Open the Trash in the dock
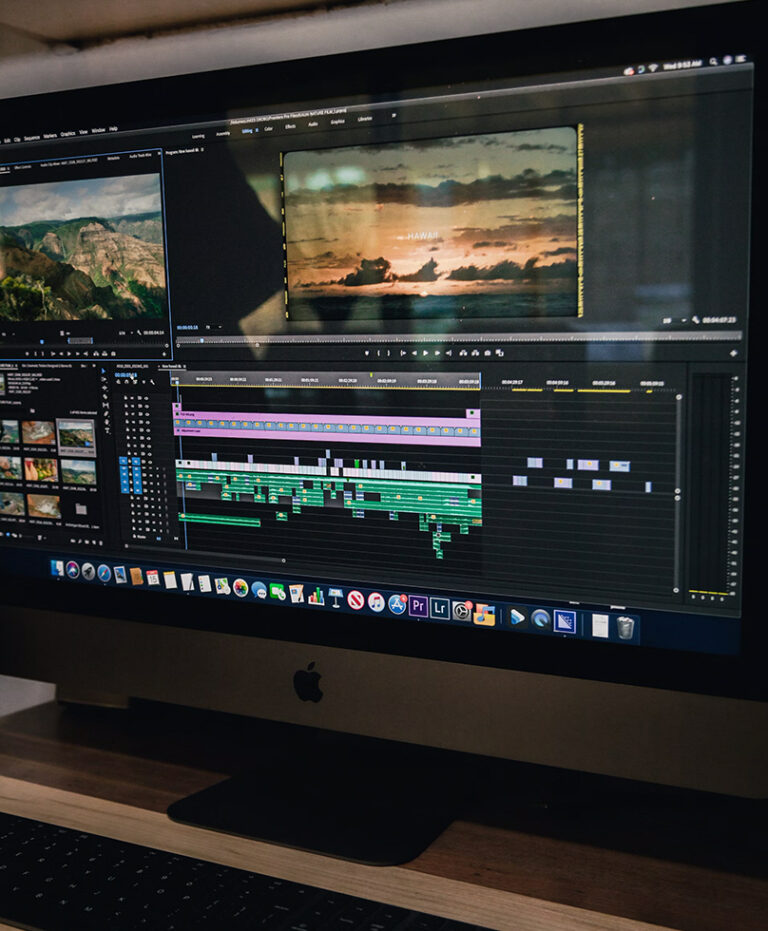This screenshot has height=931, width=768. [x=625, y=627]
